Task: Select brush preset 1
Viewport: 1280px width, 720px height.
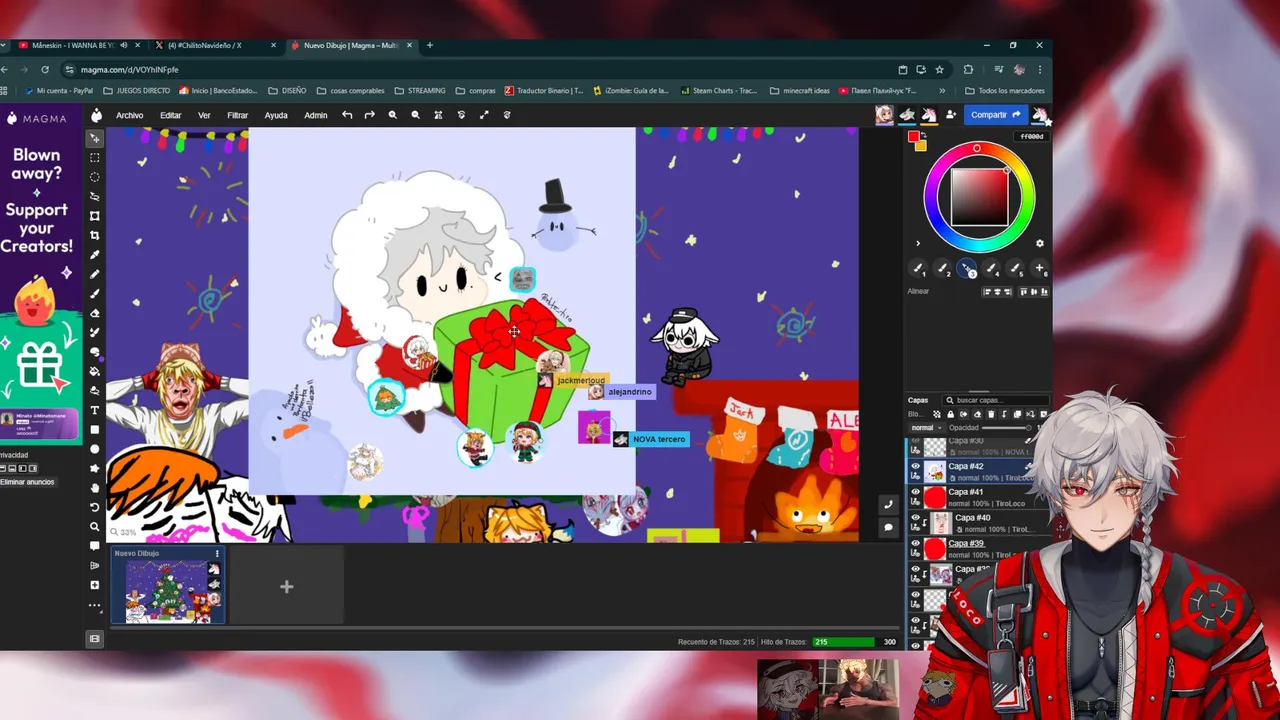Action: click(917, 268)
